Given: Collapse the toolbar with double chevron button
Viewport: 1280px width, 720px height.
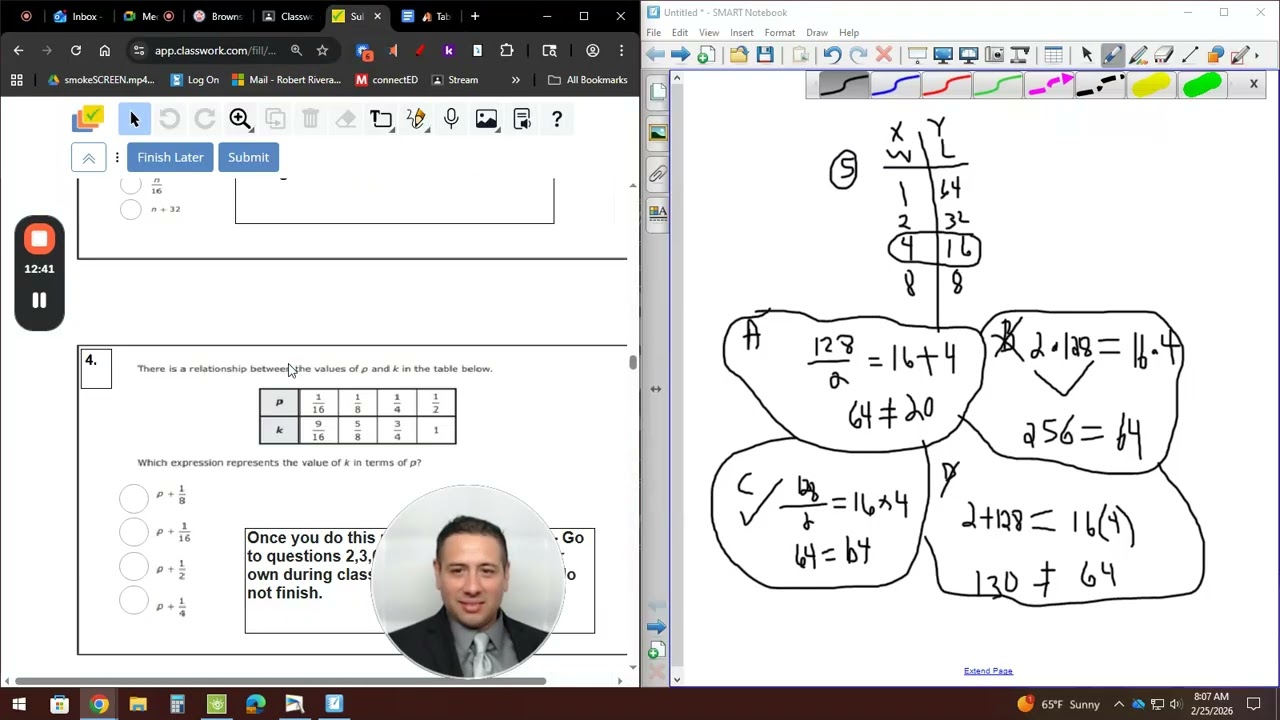Looking at the screenshot, I should [88, 157].
